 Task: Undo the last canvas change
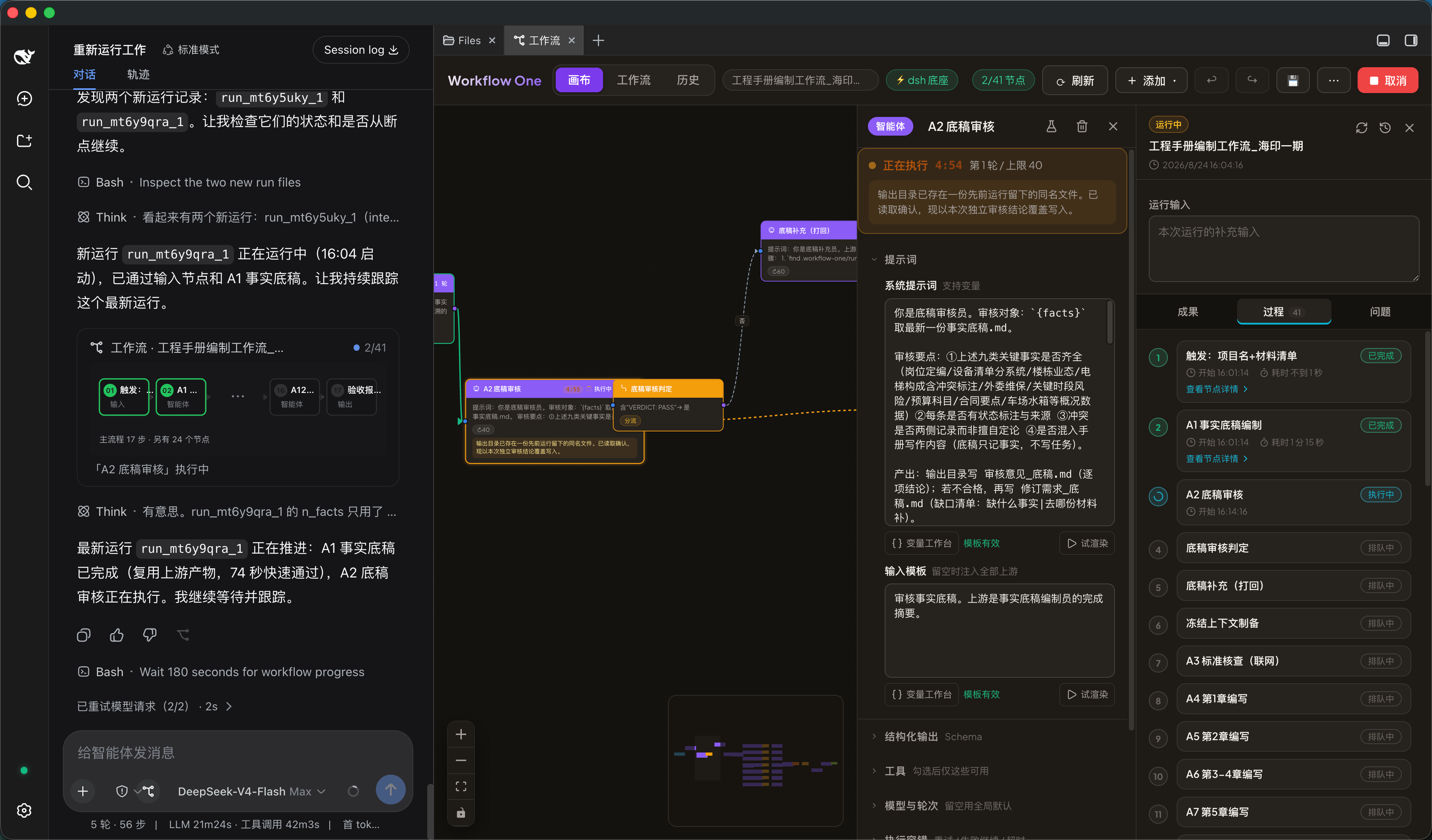pyautogui.click(x=1212, y=80)
